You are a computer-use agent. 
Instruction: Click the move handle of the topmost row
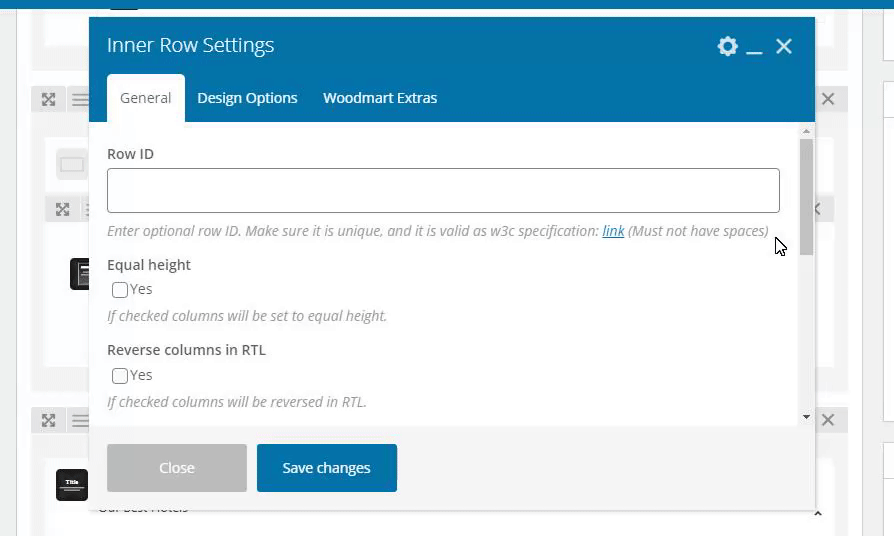coord(48,99)
